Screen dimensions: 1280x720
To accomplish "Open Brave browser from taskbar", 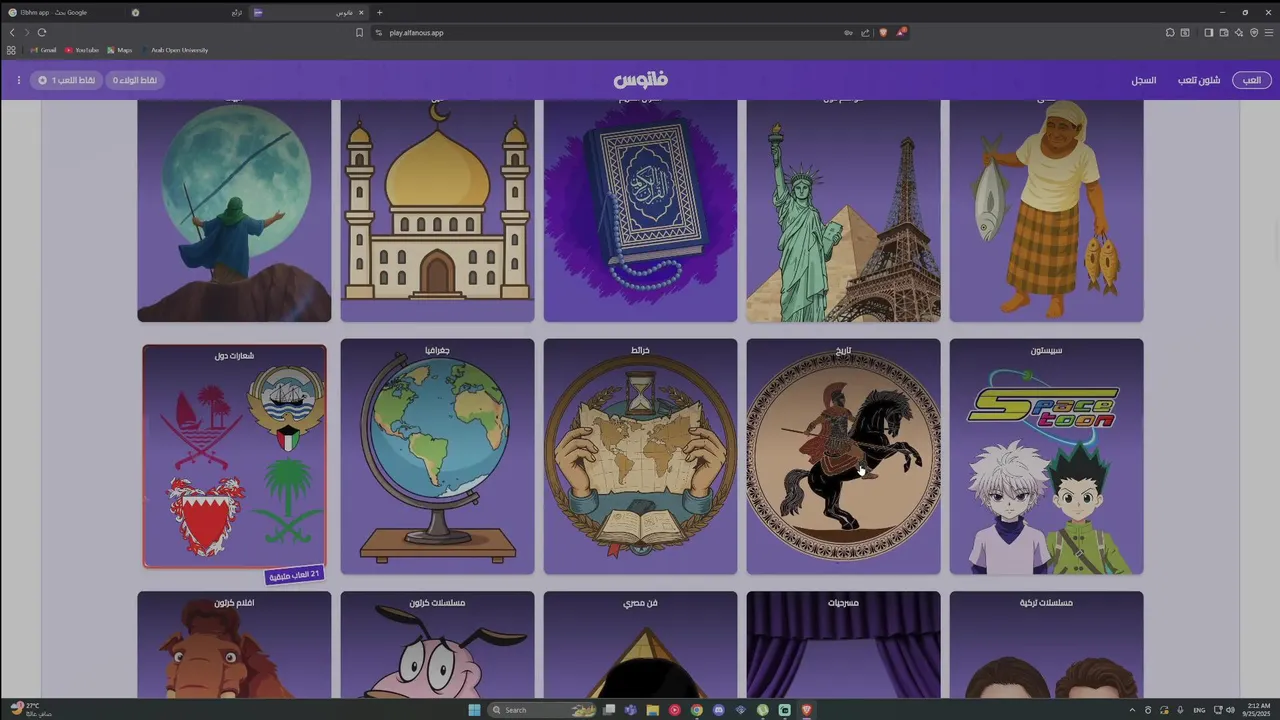I will (x=806, y=710).
